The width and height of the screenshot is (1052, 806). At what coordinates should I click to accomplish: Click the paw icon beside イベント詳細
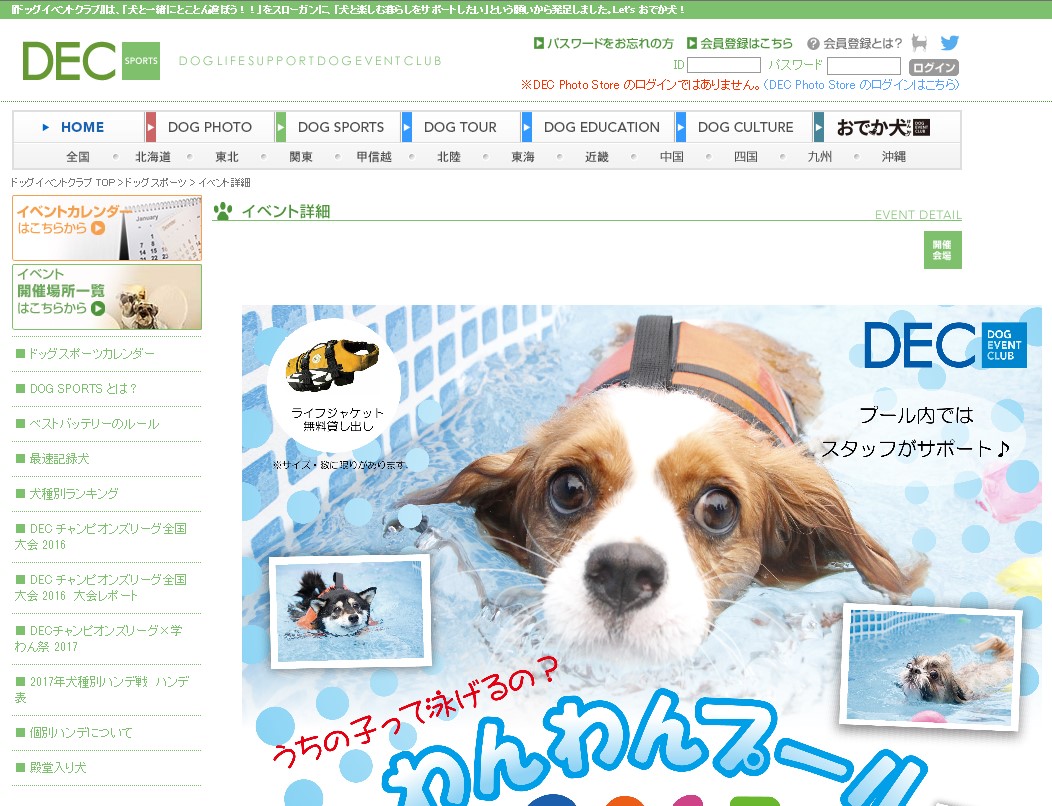coord(223,211)
